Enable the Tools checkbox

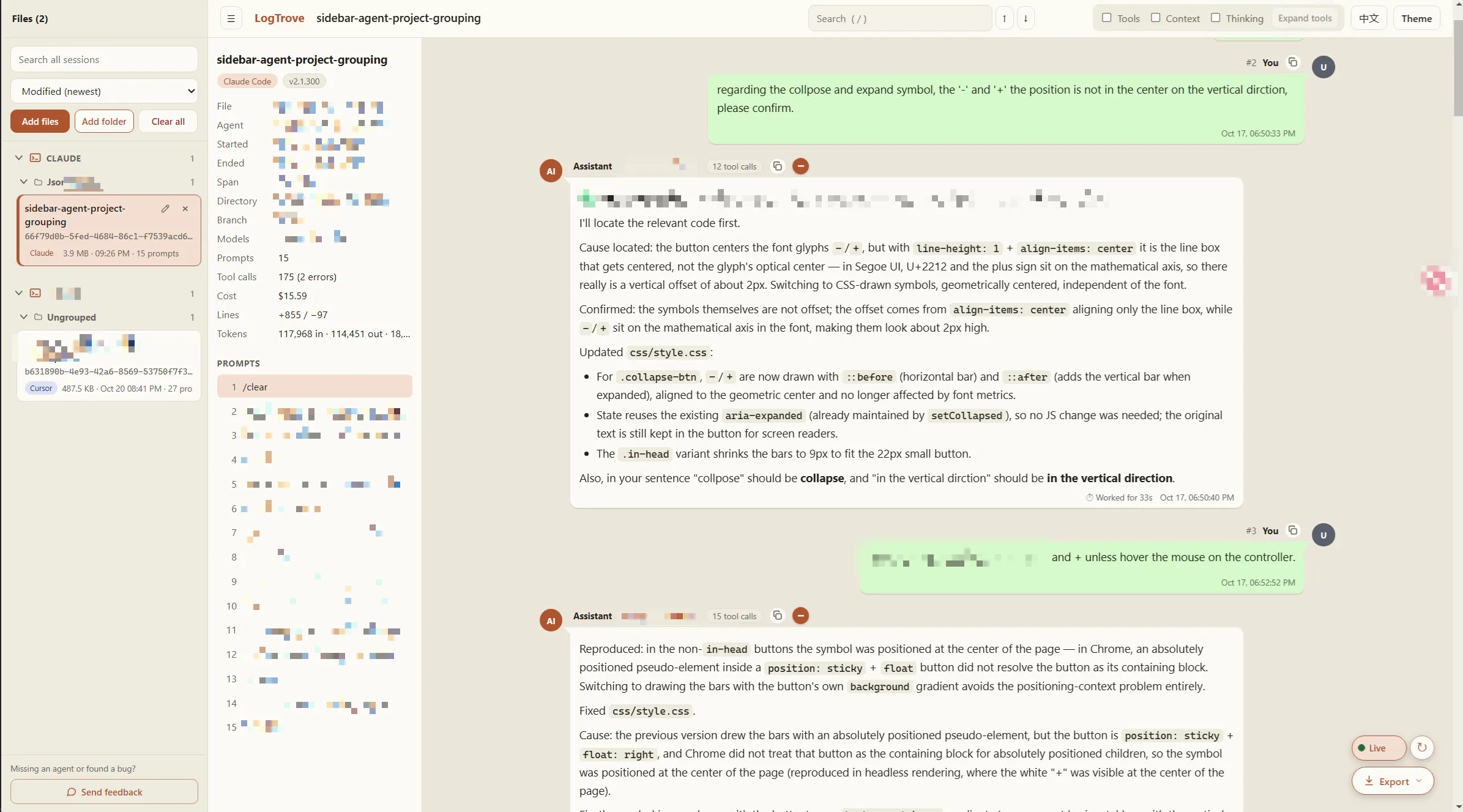coord(1106,18)
